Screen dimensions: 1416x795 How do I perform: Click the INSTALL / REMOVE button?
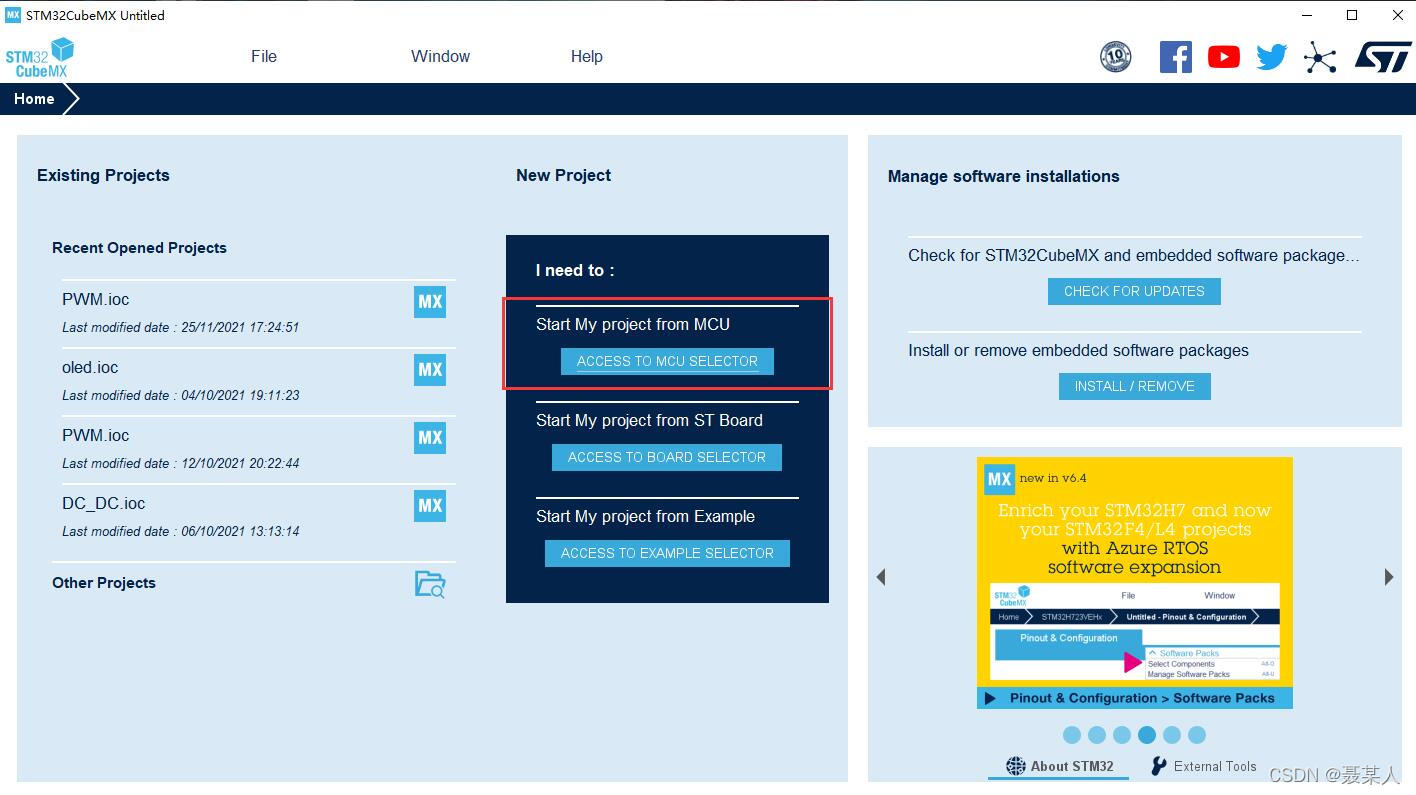[1134, 386]
